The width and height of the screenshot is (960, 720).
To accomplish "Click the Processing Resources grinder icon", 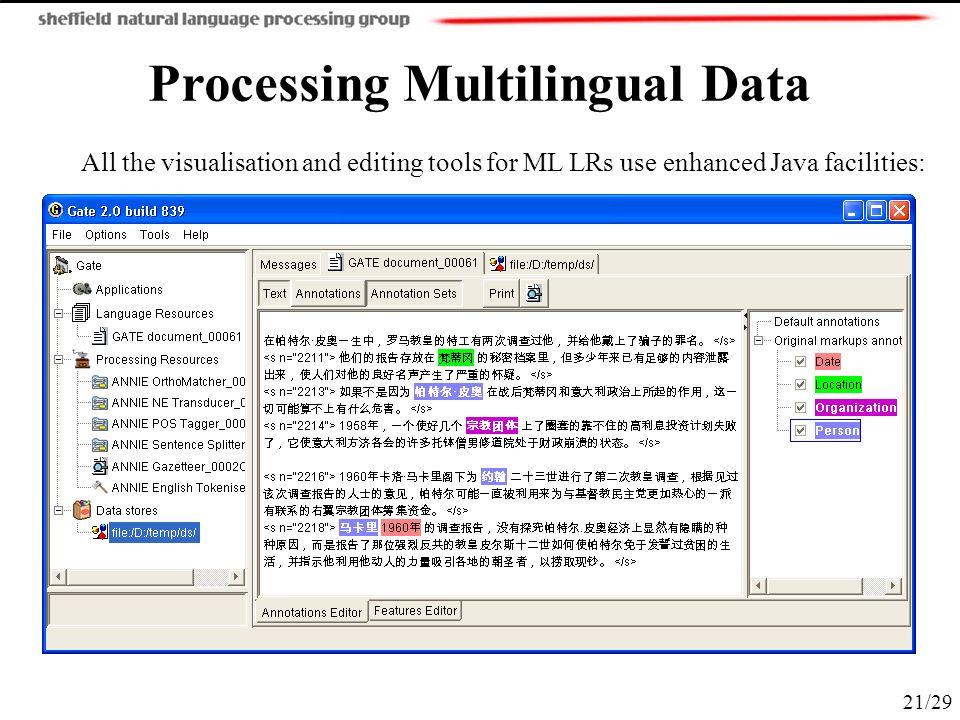I will [x=81, y=359].
